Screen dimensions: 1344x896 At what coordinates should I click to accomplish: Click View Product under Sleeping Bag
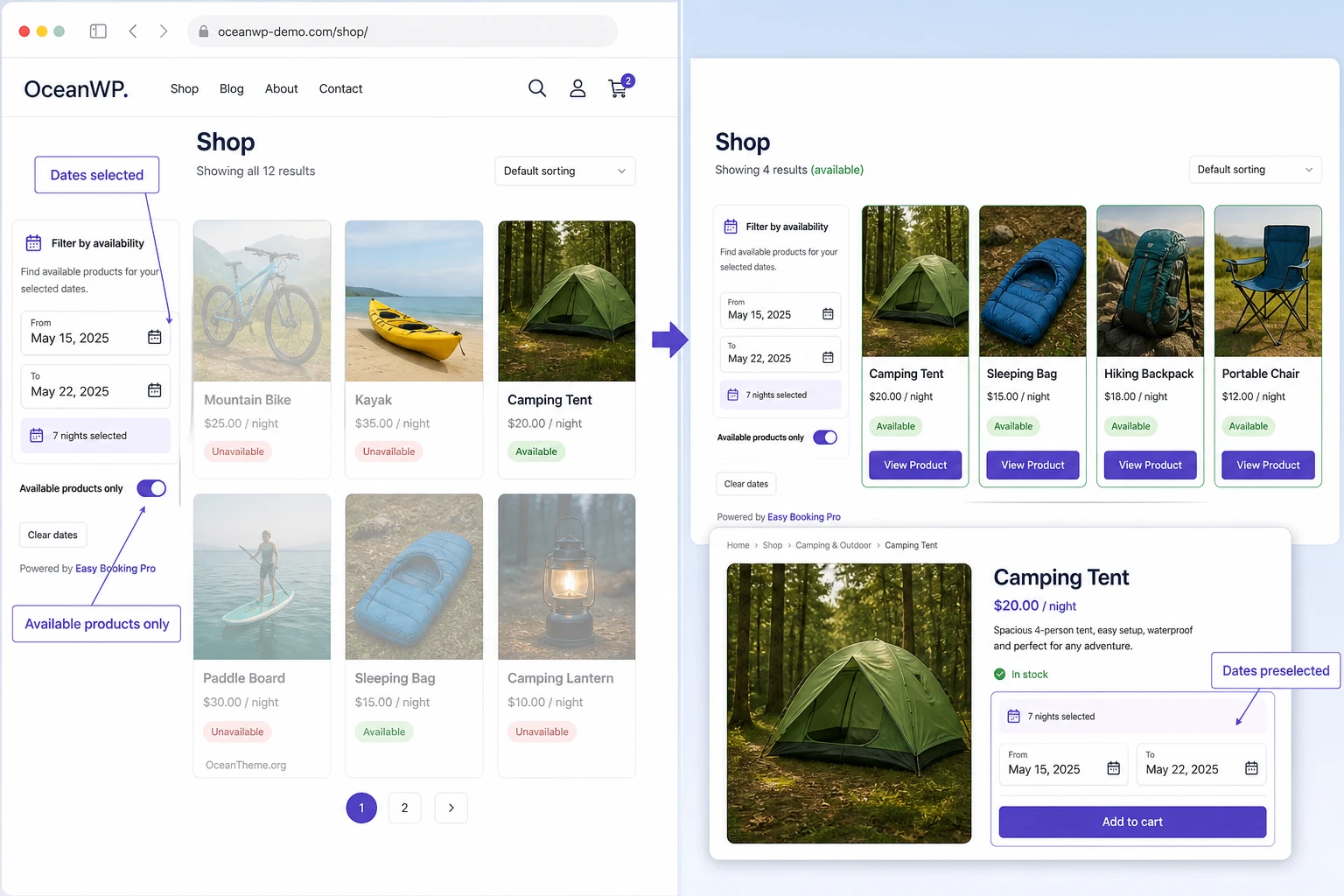[1032, 465]
